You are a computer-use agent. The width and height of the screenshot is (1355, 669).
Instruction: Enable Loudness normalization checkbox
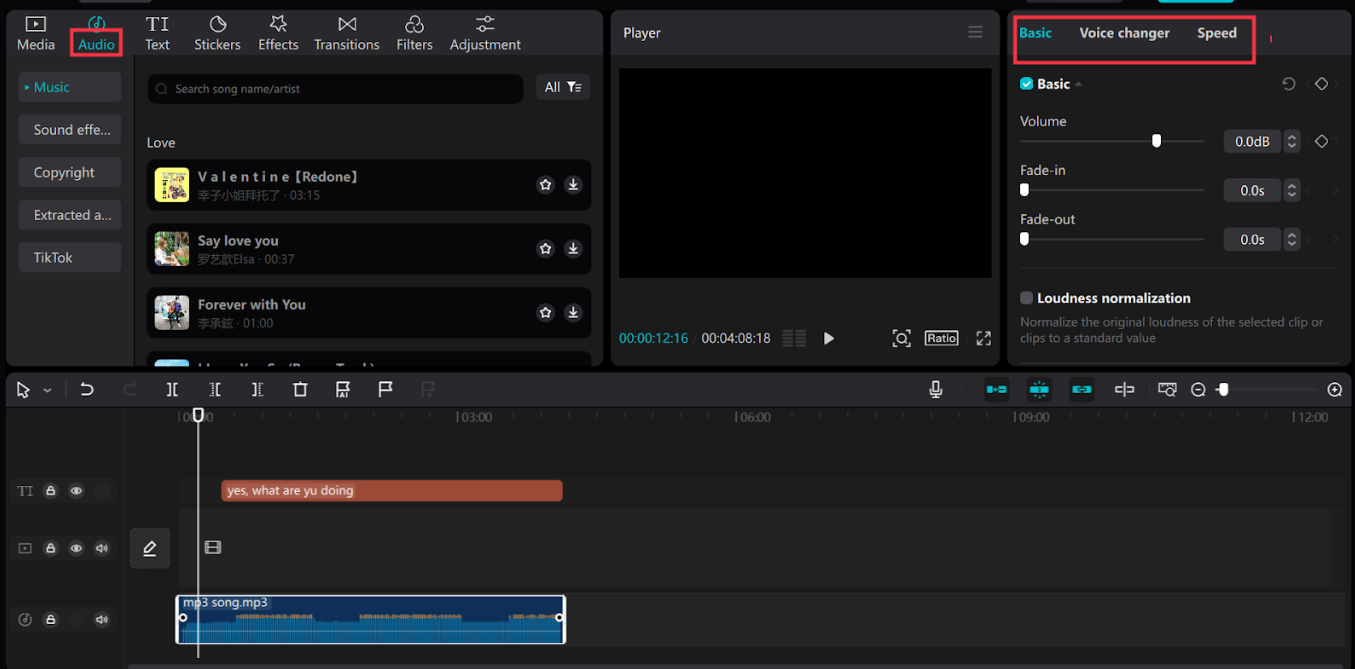pyautogui.click(x=1026, y=298)
